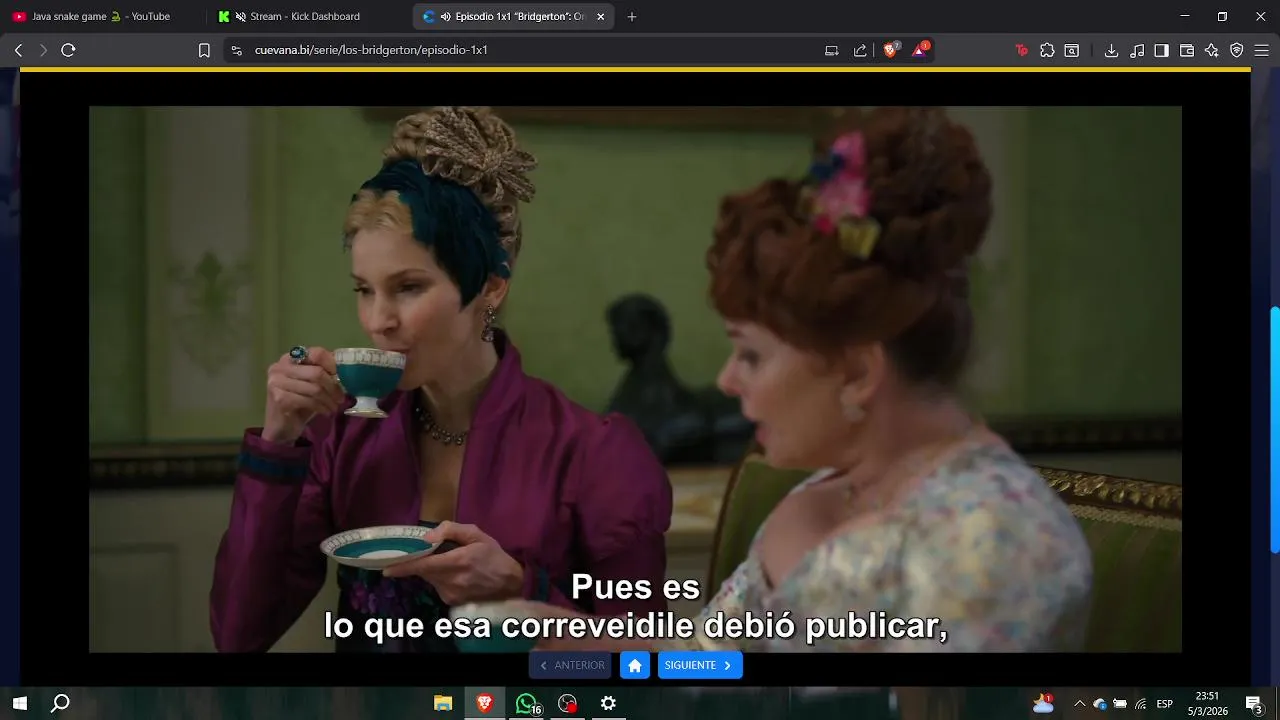Open Leo AI sparkle icon

(x=1212, y=50)
